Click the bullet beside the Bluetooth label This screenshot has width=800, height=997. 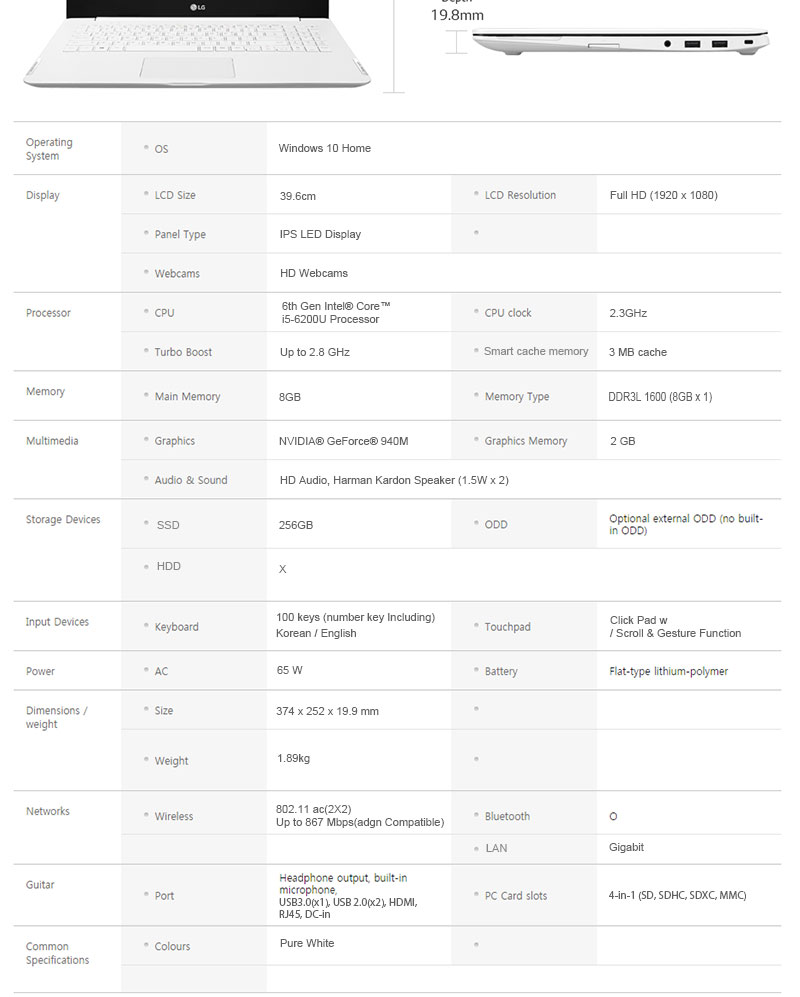(476, 816)
